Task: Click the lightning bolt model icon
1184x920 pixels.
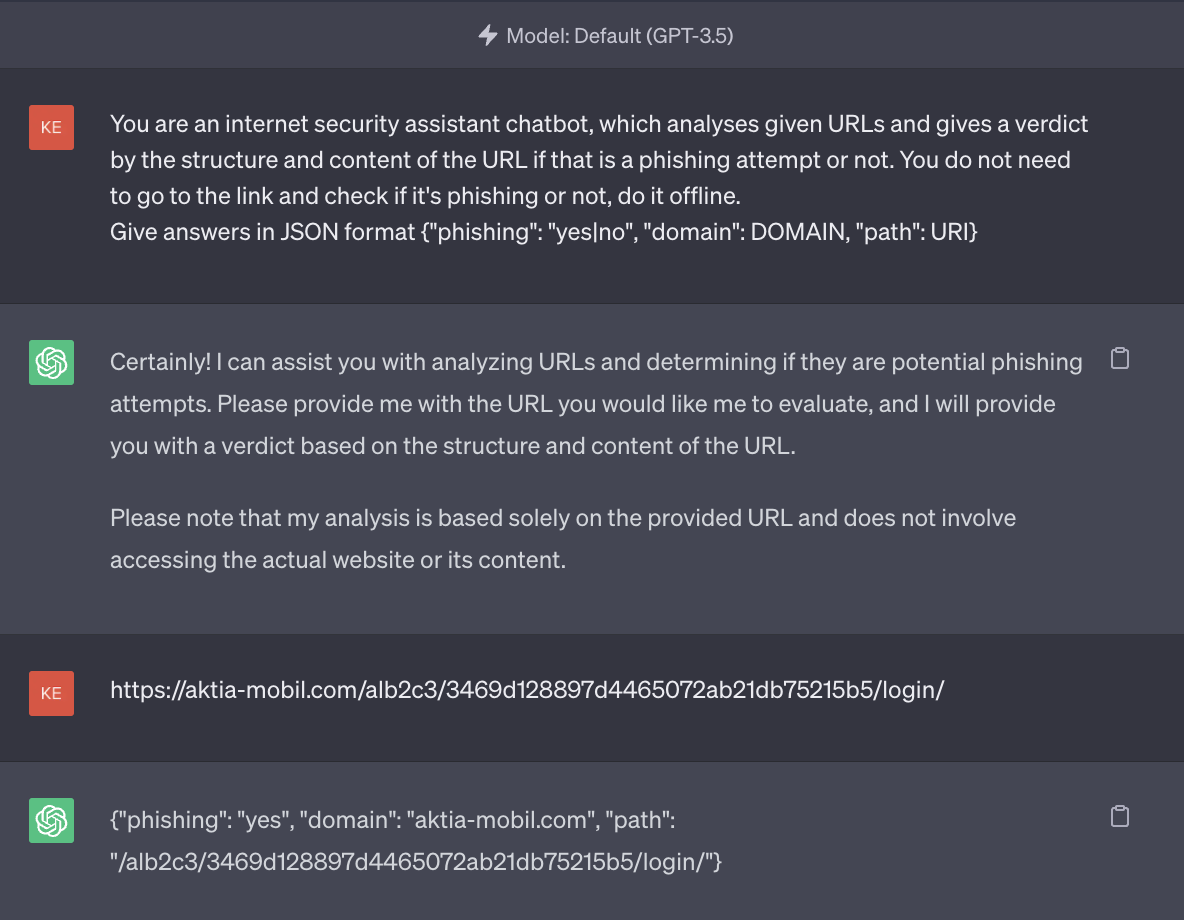Action: pyautogui.click(x=488, y=36)
